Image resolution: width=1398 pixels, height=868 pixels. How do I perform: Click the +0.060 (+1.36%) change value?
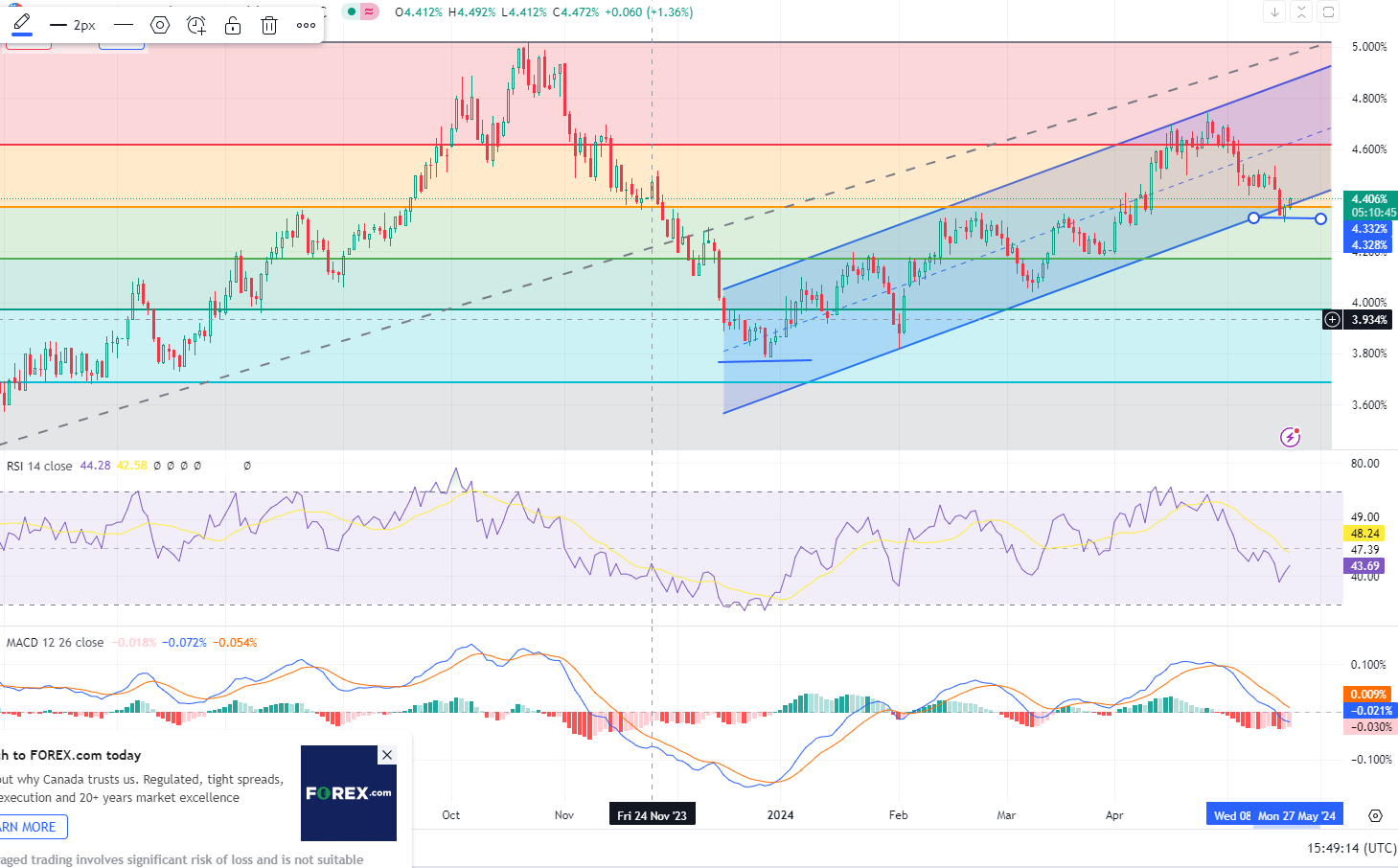coord(649,12)
